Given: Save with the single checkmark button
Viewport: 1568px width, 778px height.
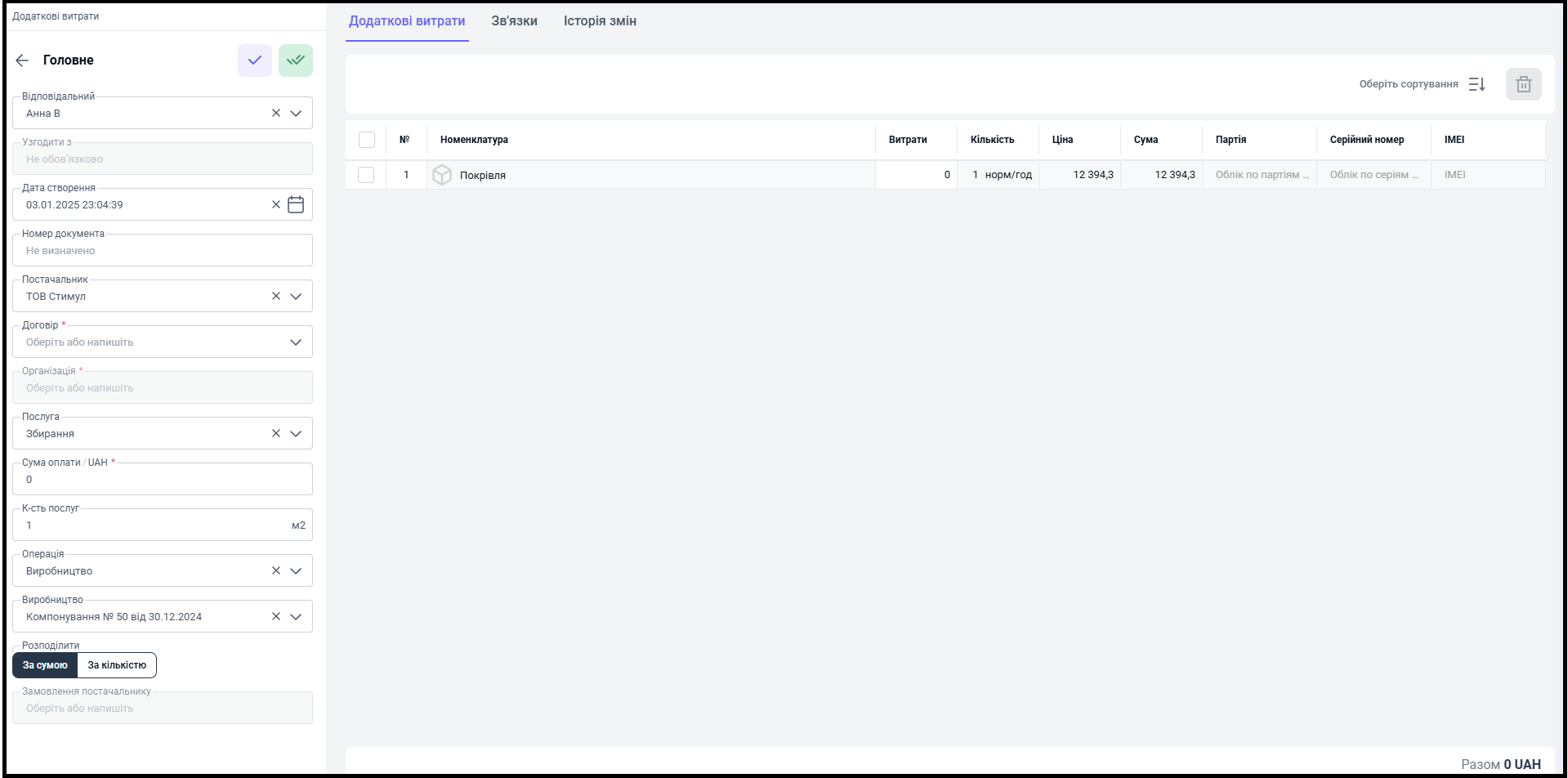Looking at the screenshot, I should (255, 60).
